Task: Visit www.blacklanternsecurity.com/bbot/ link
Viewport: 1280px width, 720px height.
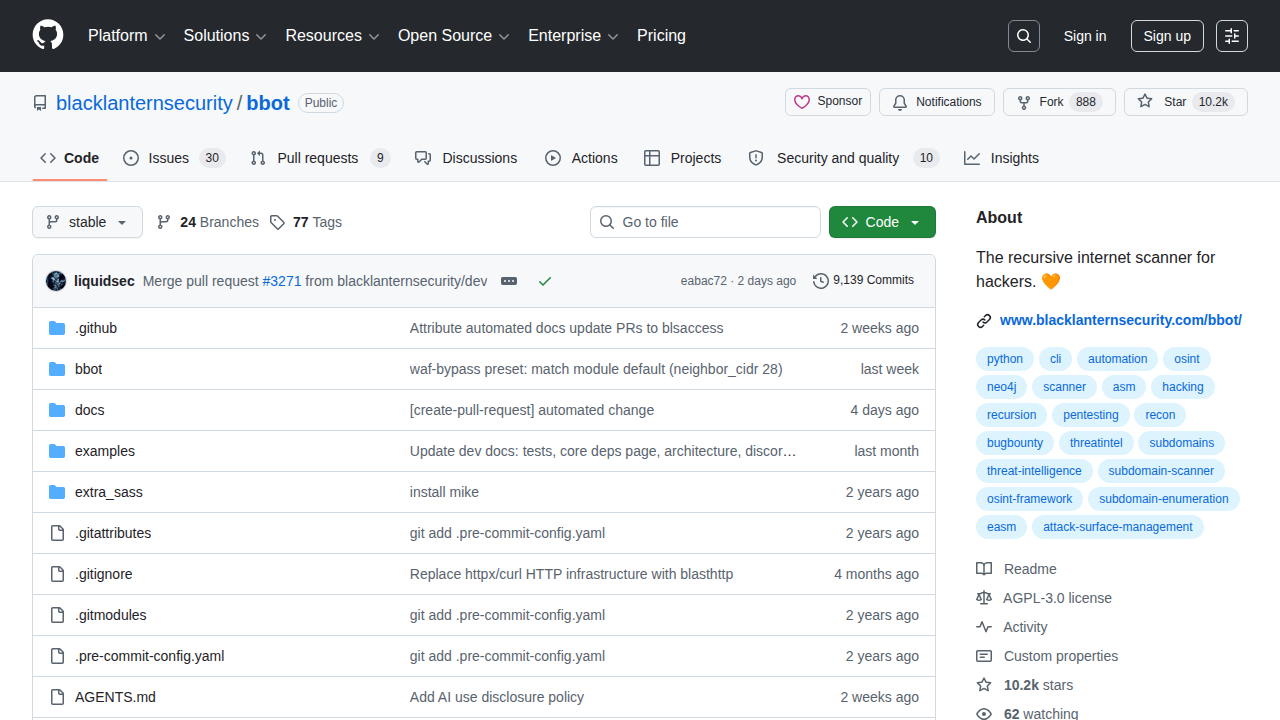Action: tap(1121, 320)
